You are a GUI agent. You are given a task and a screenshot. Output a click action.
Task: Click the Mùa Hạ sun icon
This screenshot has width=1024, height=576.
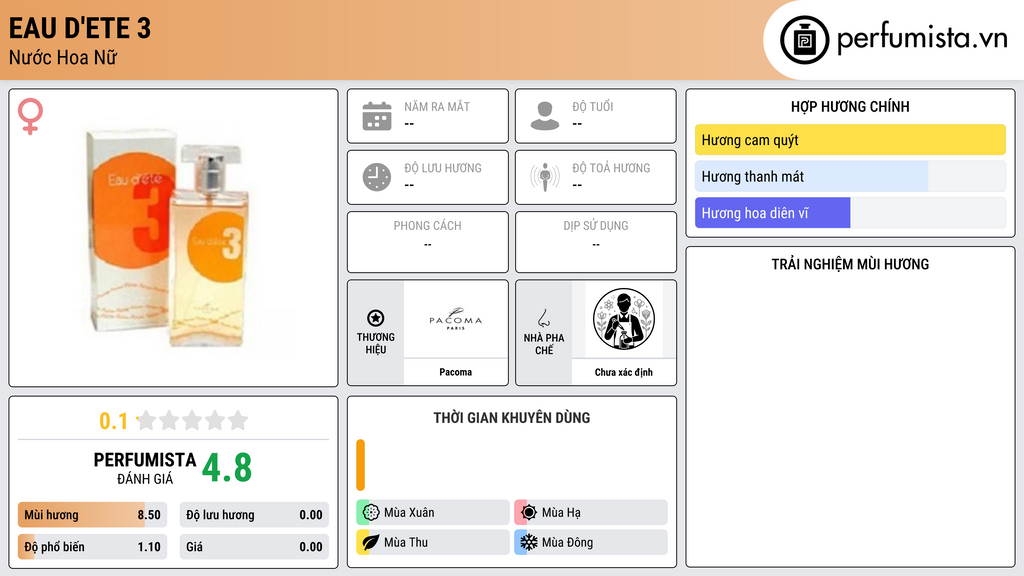tap(529, 513)
